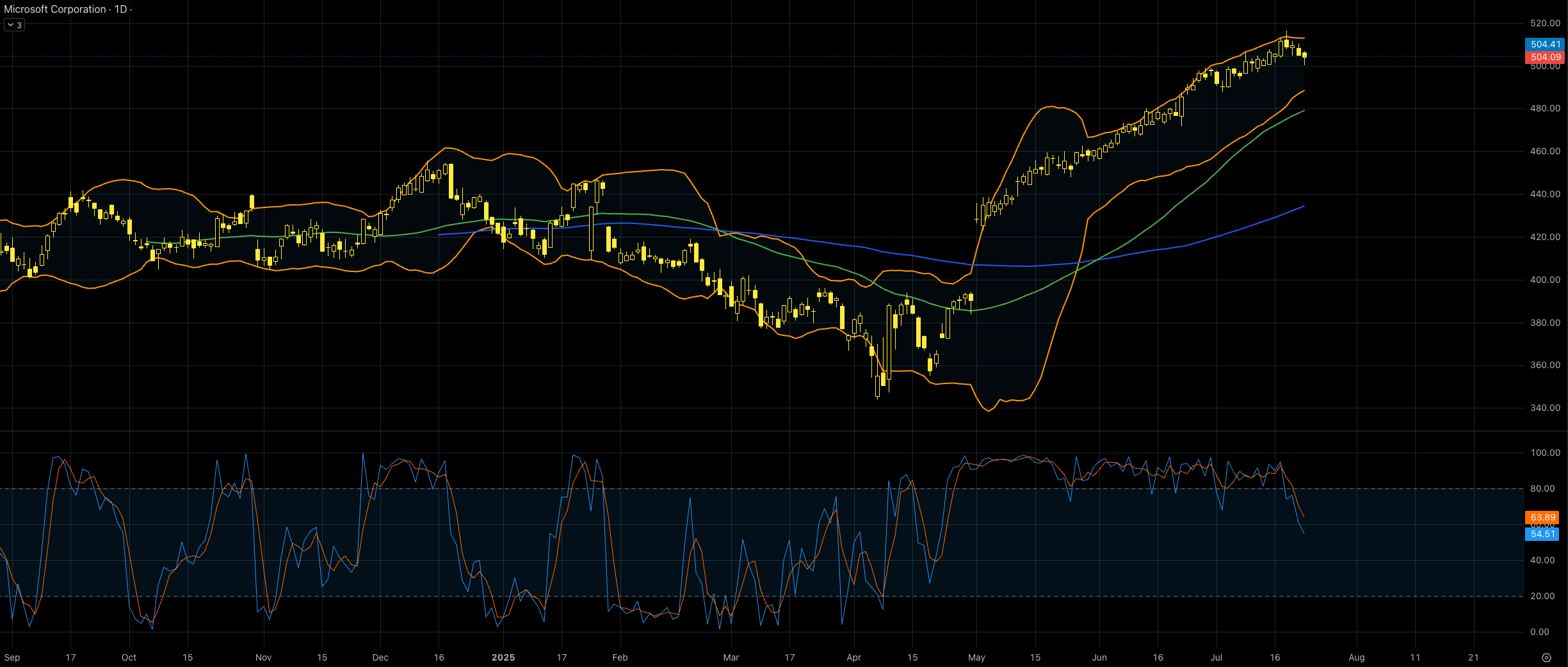This screenshot has height=667, width=1568.
Task: Click the Mar label on time axis
Action: [731, 657]
